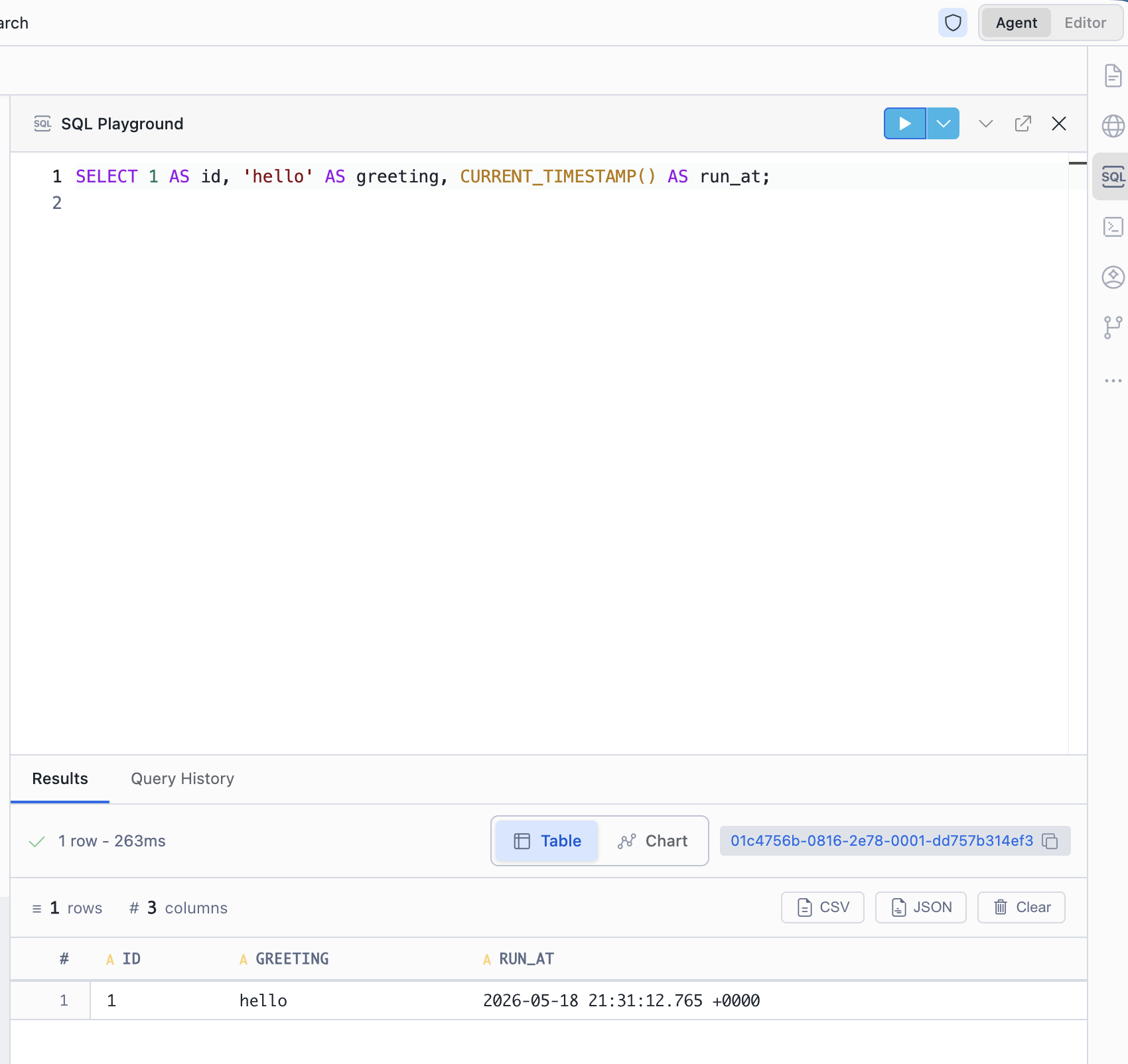Image resolution: width=1128 pixels, height=1064 pixels.
Task: Open the git branch sidebar icon
Action: pos(1113,328)
